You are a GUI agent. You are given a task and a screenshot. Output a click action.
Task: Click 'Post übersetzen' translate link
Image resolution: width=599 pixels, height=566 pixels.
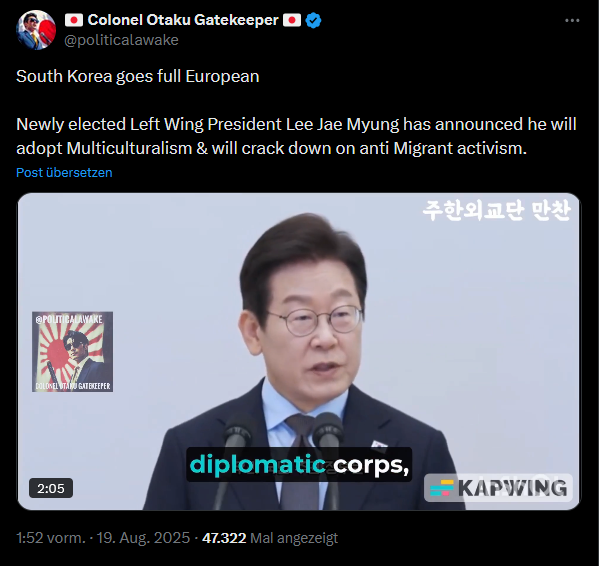(x=64, y=173)
